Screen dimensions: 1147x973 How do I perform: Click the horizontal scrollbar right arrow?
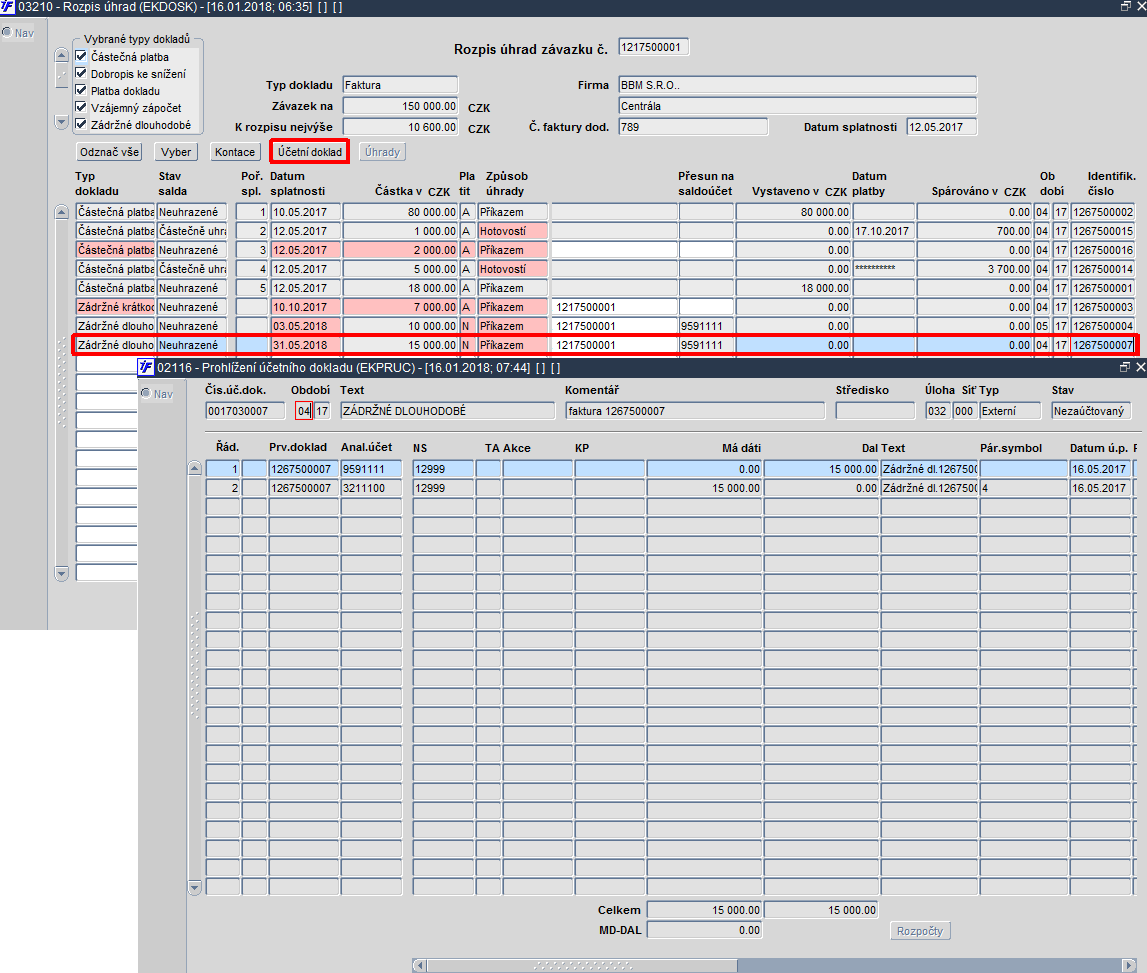pyautogui.click(x=1129, y=966)
